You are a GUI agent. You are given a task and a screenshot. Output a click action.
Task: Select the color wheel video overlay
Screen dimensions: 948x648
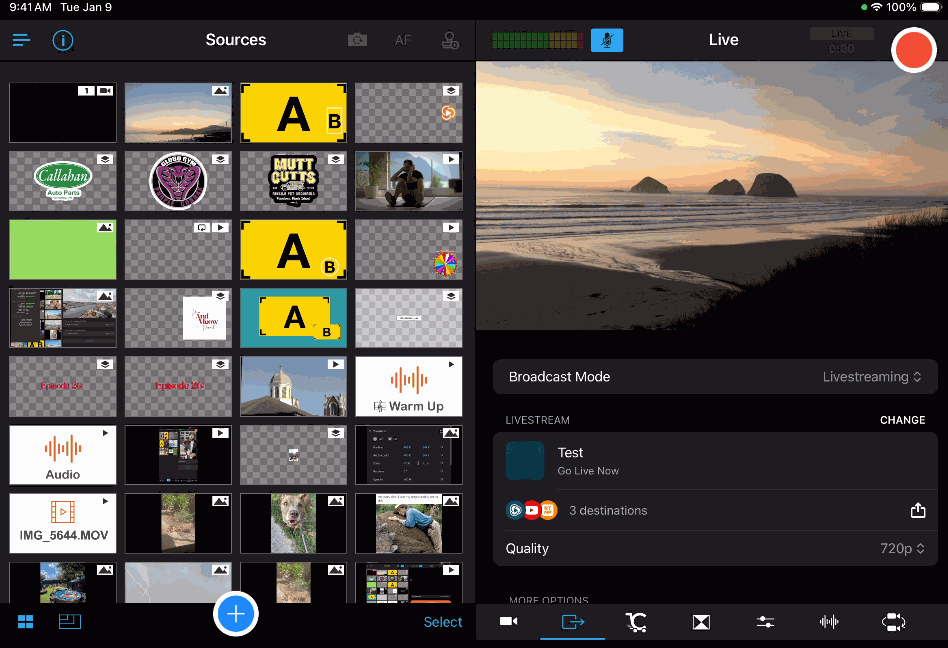click(409, 250)
